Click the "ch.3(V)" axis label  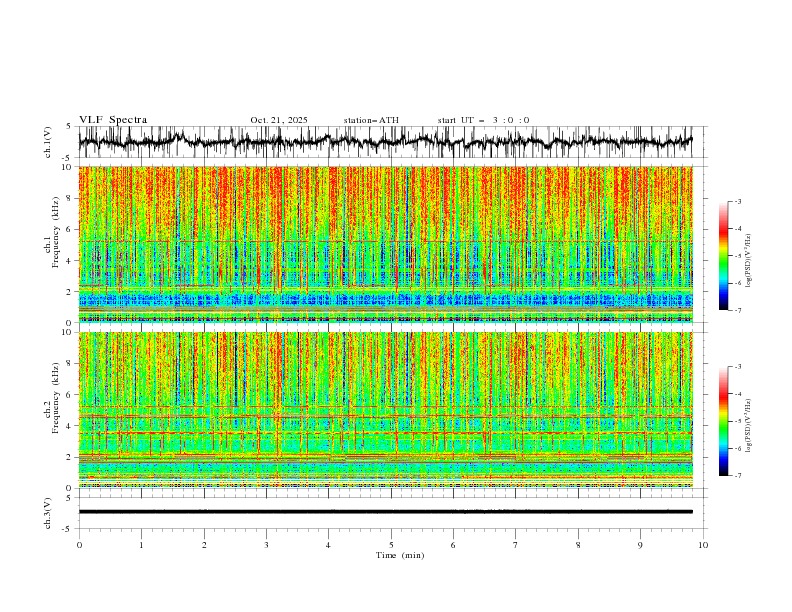48,513
